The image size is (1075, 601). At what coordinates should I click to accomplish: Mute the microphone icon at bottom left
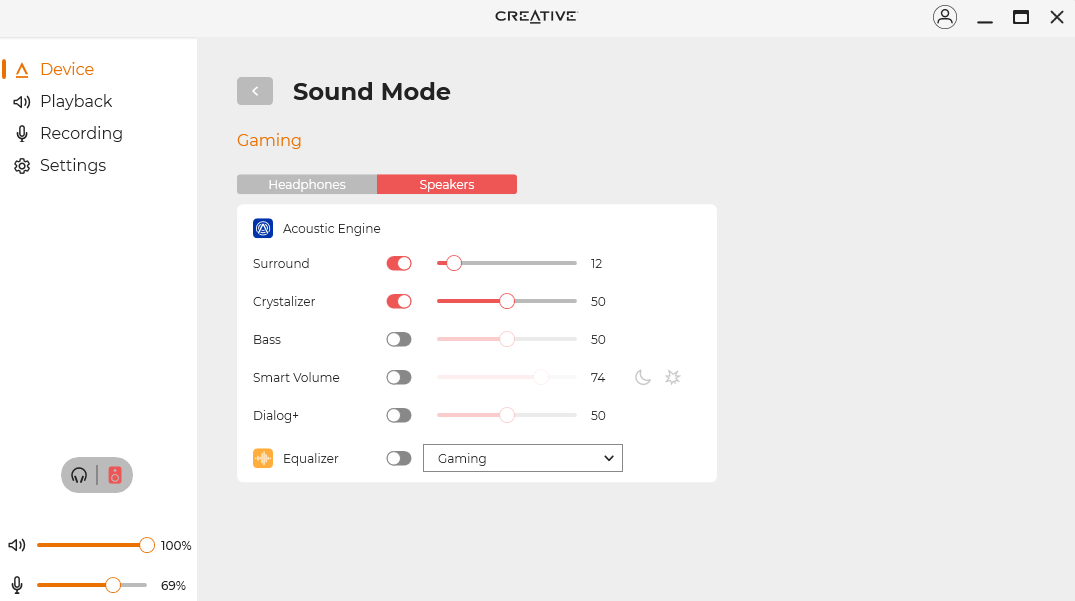pos(17,585)
